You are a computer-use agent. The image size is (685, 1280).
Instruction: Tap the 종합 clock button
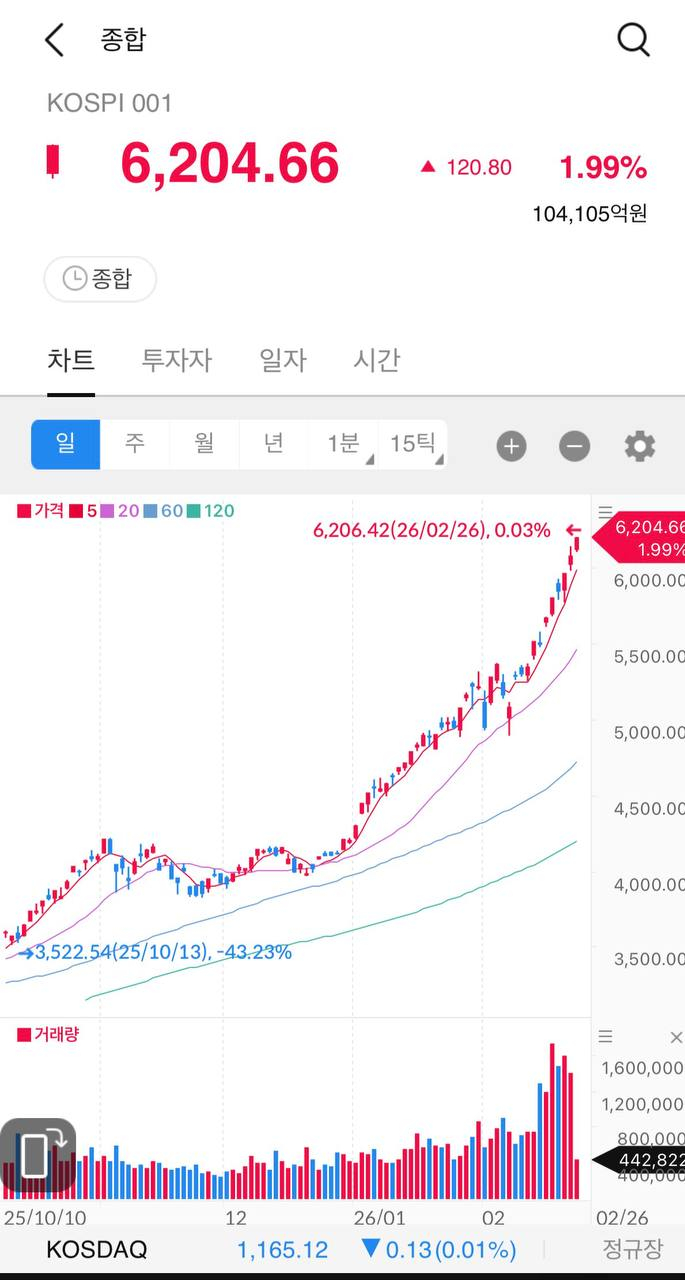tap(100, 279)
